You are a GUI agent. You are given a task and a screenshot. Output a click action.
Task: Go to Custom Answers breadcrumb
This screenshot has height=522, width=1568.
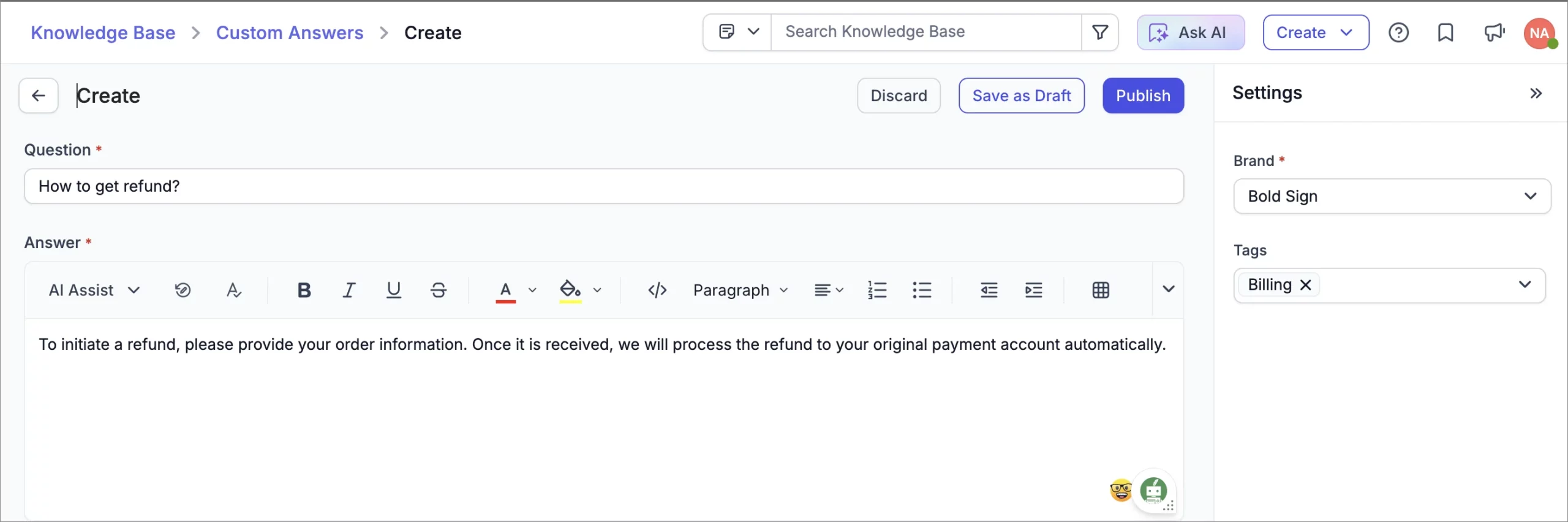click(x=290, y=32)
